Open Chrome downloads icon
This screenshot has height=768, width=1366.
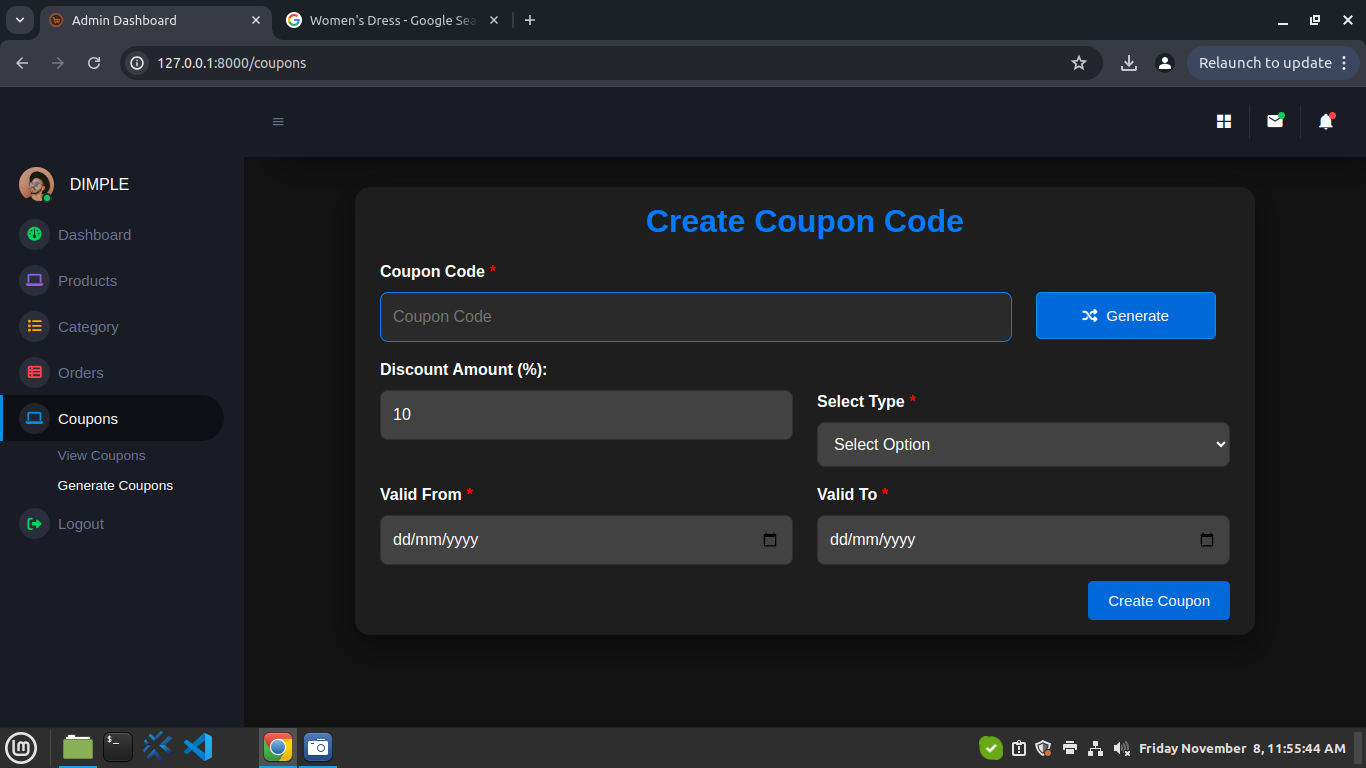point(1129,63)
